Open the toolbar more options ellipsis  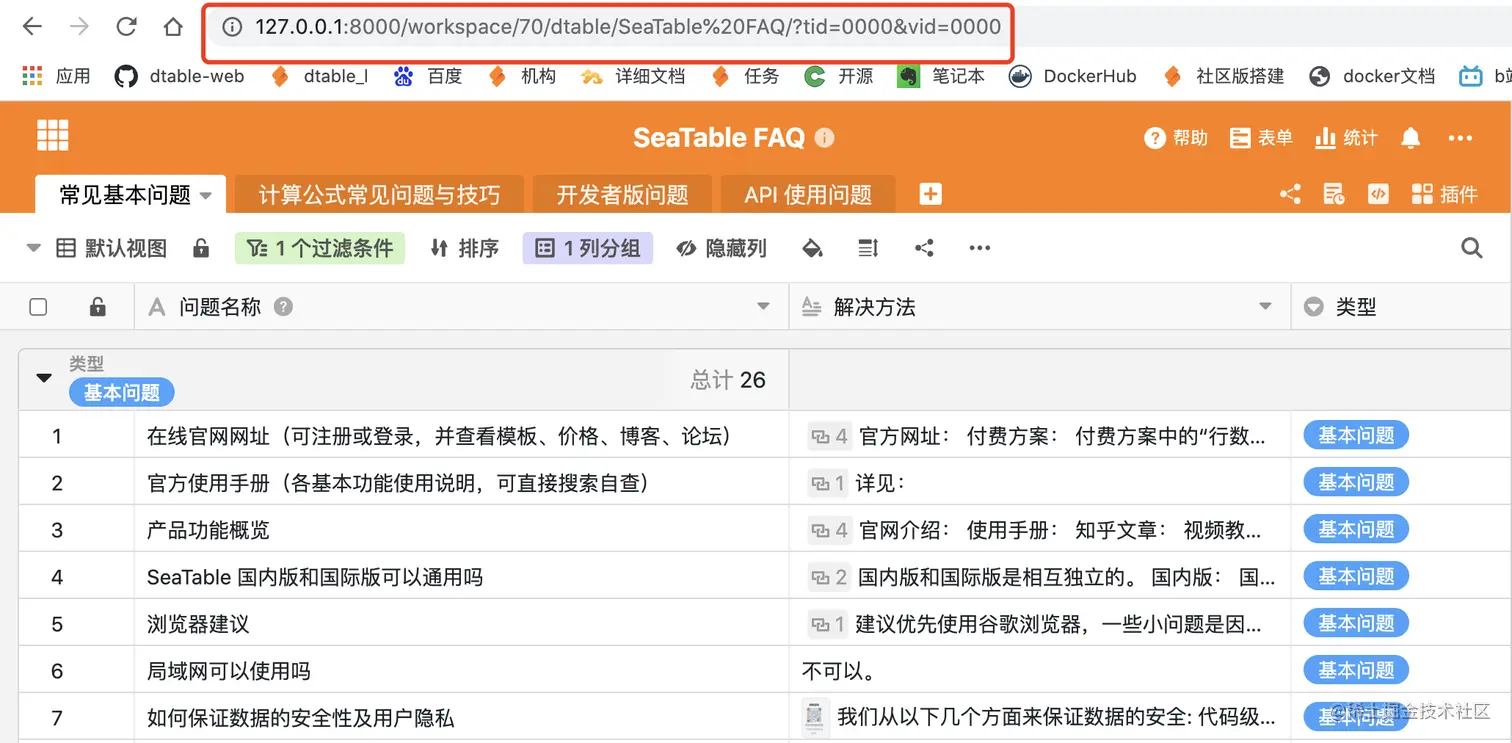(980, 248)
